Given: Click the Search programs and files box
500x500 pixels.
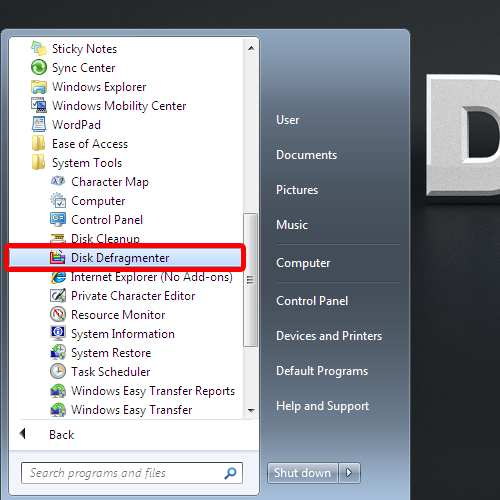Looking at the screenshot, I should 132,473.
